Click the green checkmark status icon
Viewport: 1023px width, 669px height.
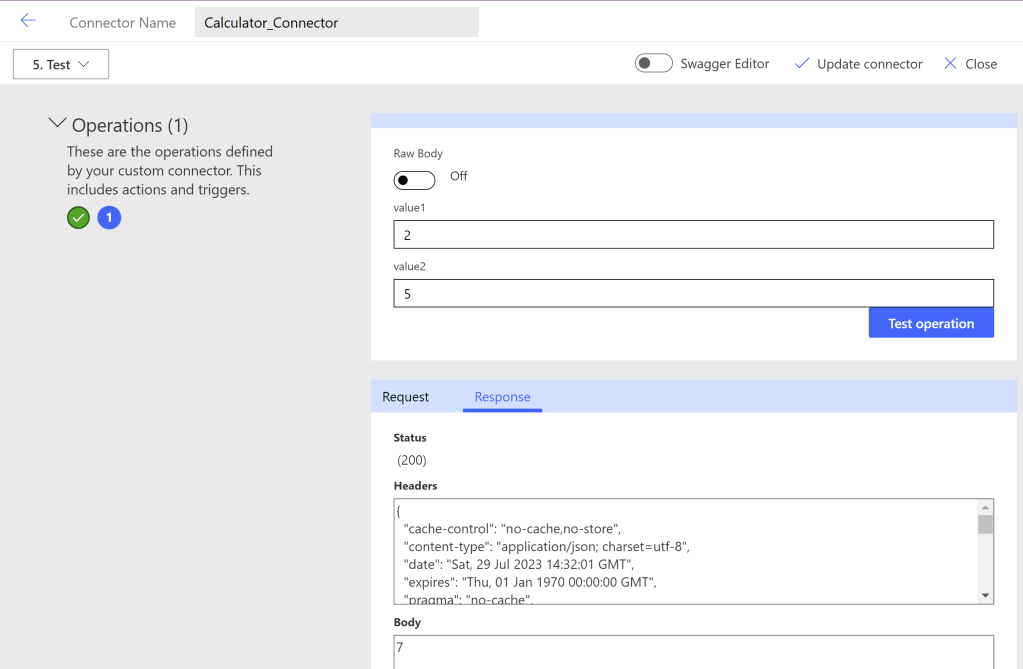pos(78,217)
